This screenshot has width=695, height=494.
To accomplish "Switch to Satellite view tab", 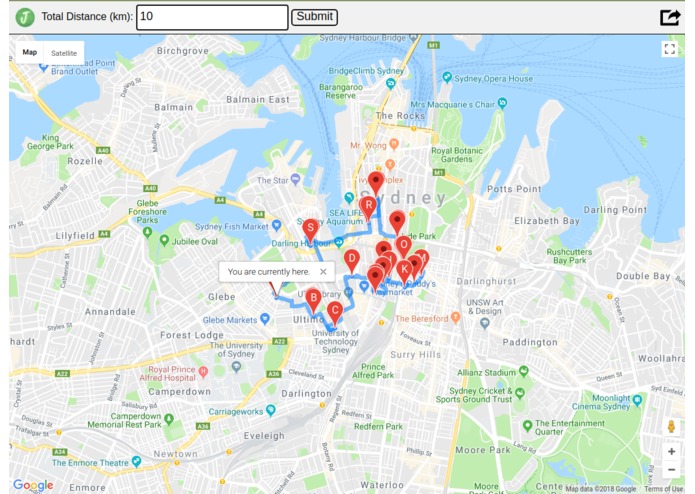I will click(x=64, y=53).
